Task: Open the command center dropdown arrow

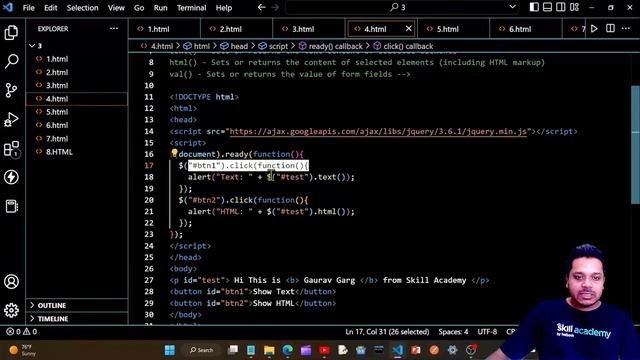Action: (512, 7)
